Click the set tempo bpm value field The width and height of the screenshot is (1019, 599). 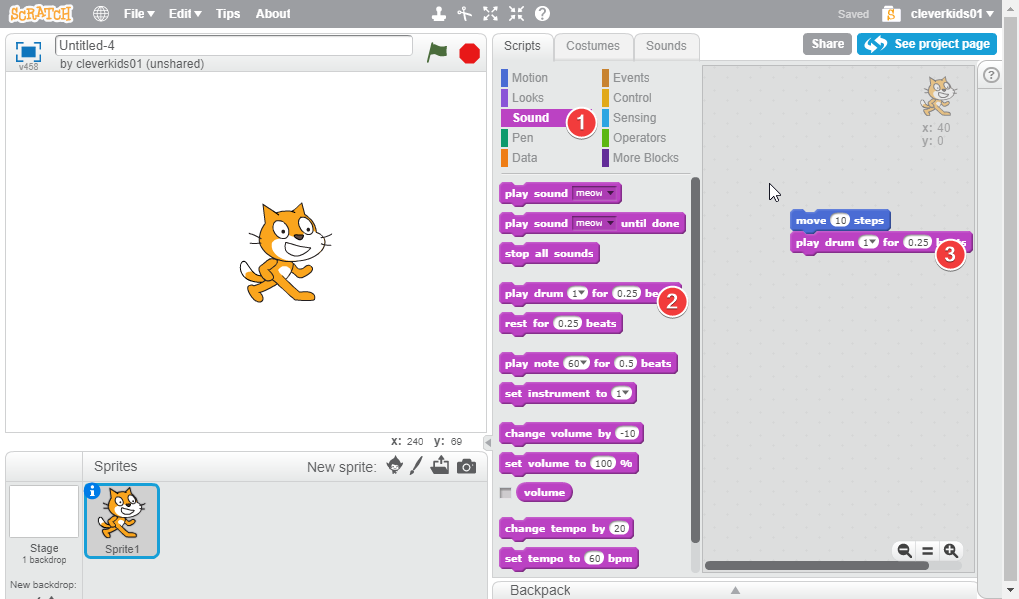tap(594, 559)
